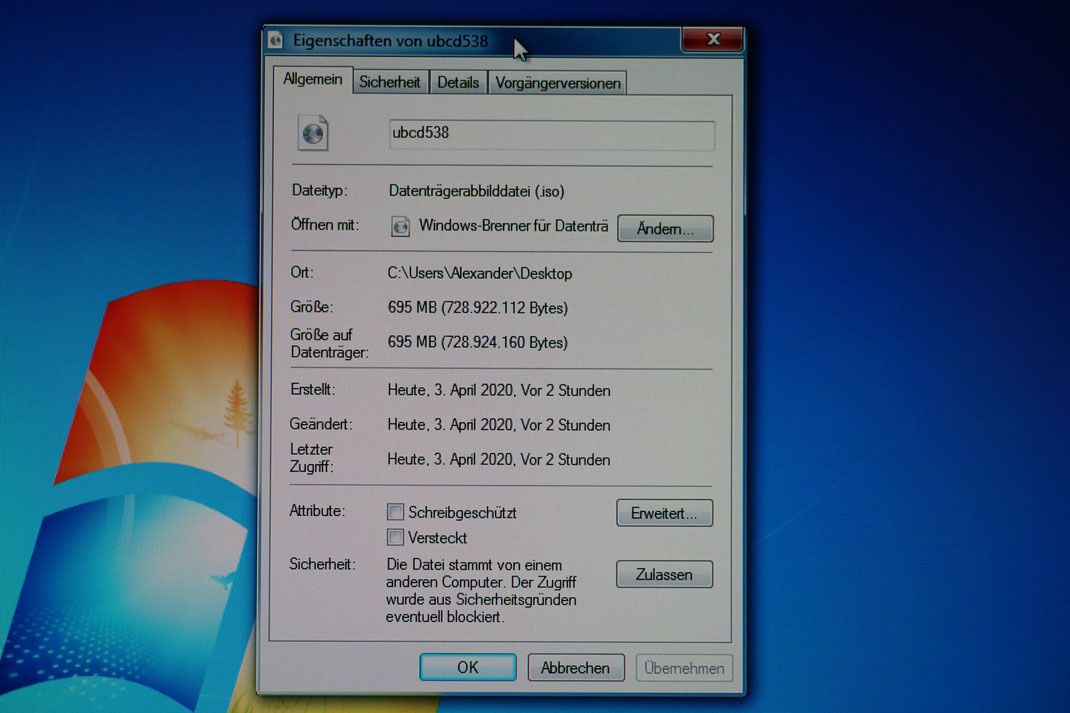Click Zulassen to unblock file
The height and width of the screenshot is (713, 1070).
tap(665, 574)
